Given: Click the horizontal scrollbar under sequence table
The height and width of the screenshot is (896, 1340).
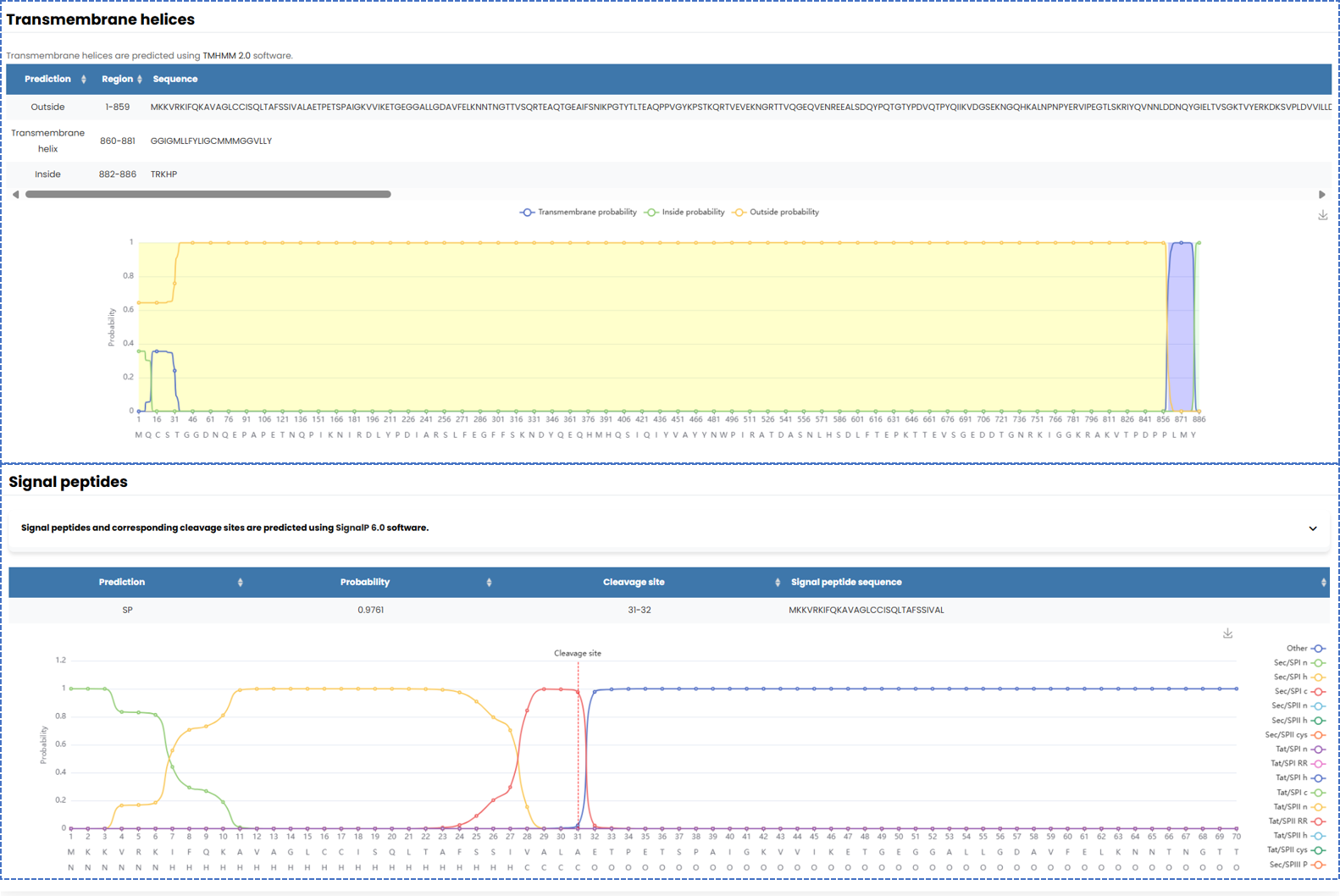Looking at the screenshot, I should [208, 195].
